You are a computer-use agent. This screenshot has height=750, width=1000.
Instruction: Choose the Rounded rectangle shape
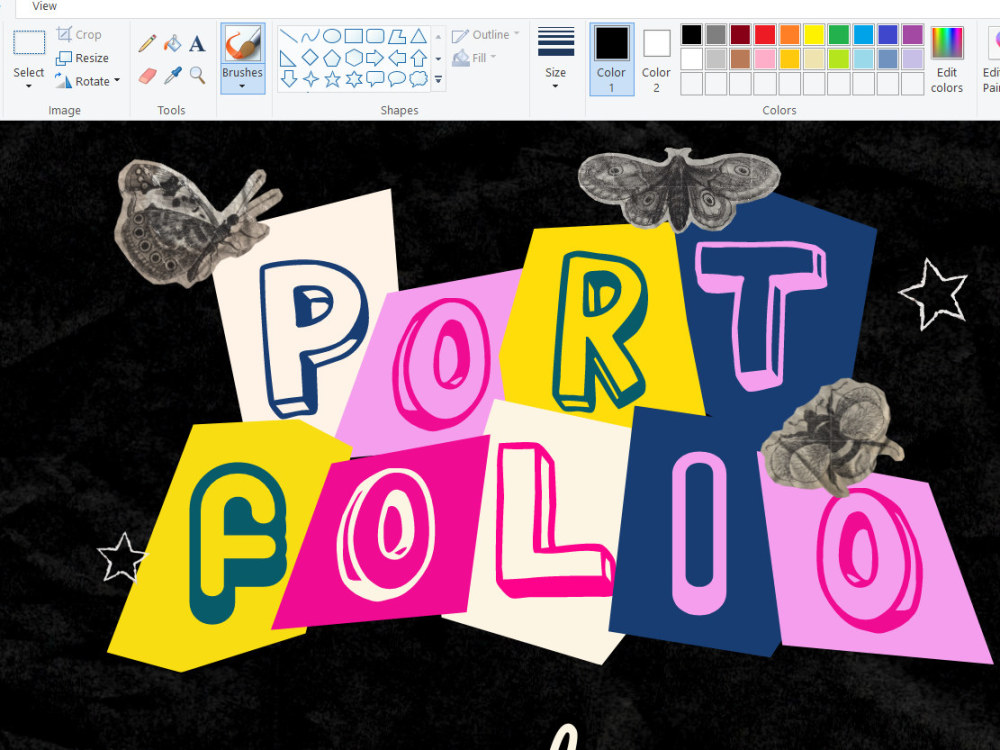375,36
